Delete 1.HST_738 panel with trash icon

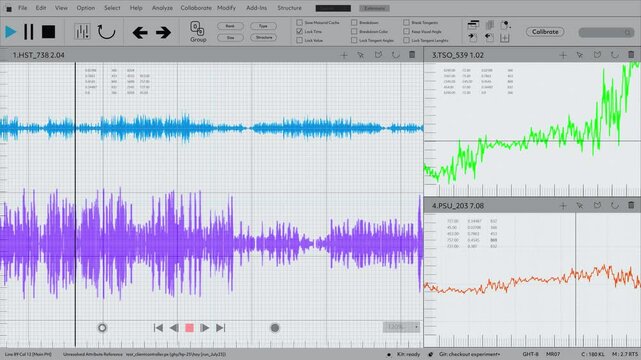tap(412, 54)
